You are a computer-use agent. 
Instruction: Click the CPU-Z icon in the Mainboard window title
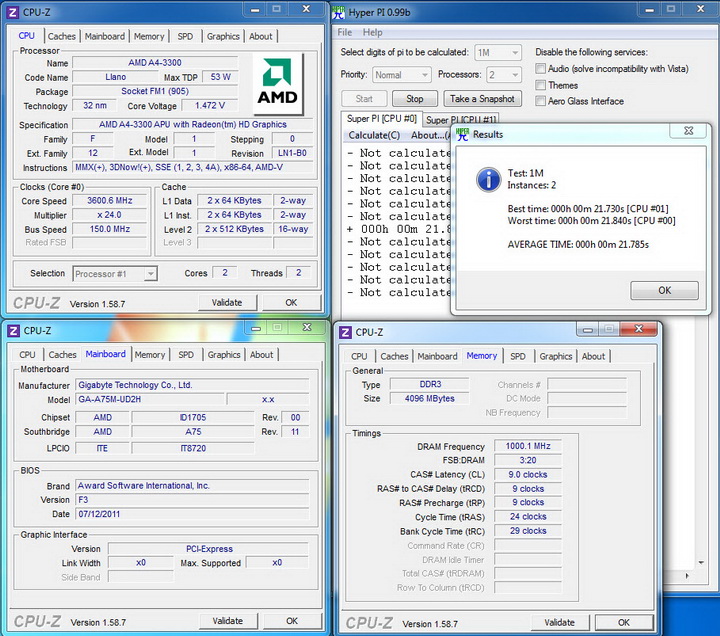coord(12,330)
